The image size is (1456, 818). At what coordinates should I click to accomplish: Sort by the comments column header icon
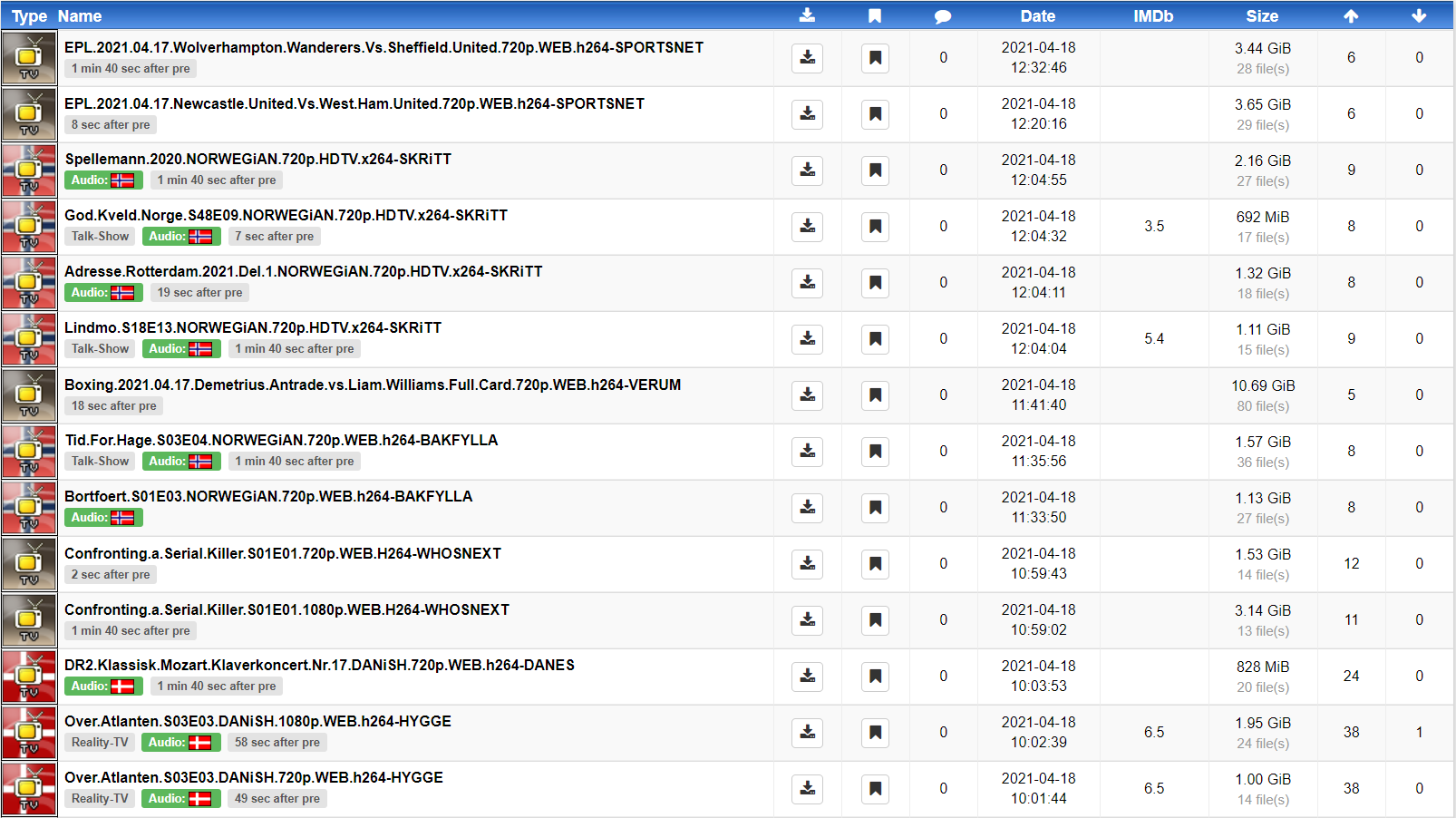(x=943, y=16)
